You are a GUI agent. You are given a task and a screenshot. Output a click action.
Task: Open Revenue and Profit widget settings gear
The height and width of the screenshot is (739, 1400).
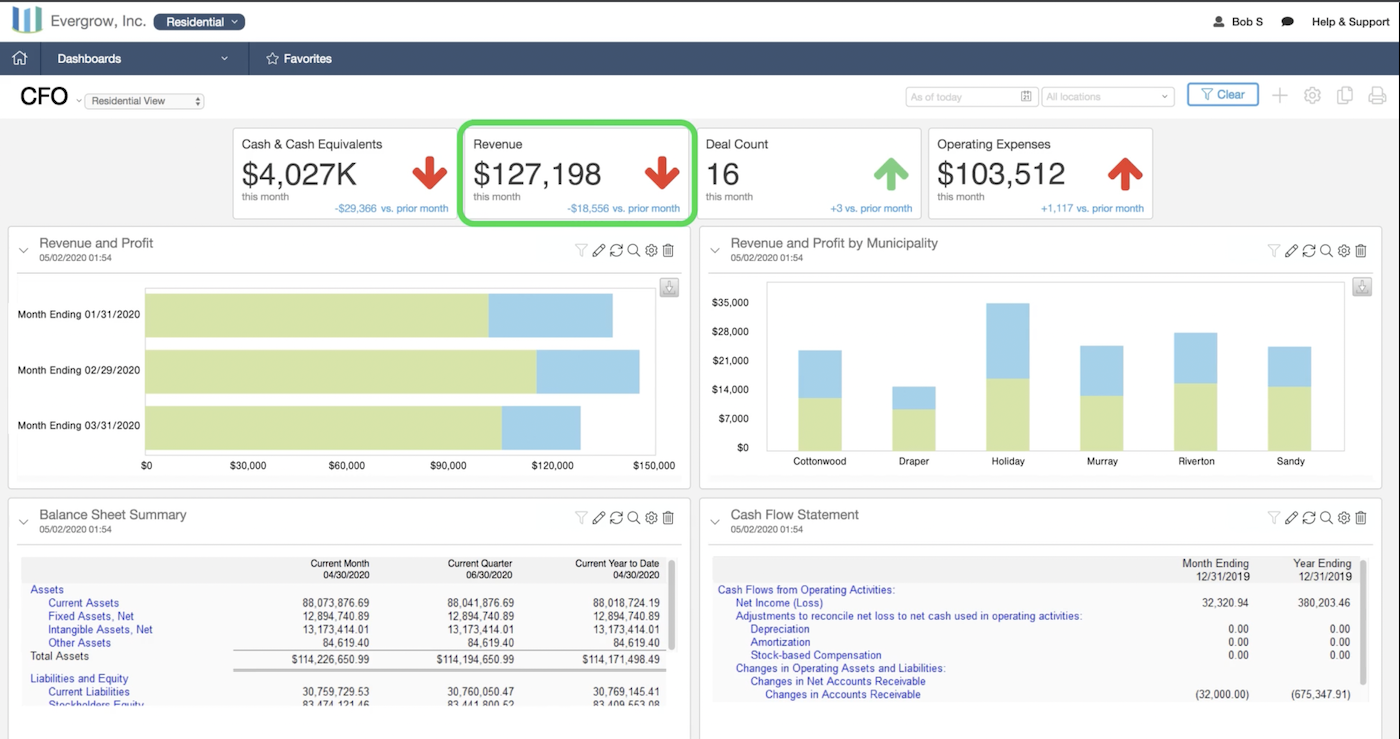point(651,250)
